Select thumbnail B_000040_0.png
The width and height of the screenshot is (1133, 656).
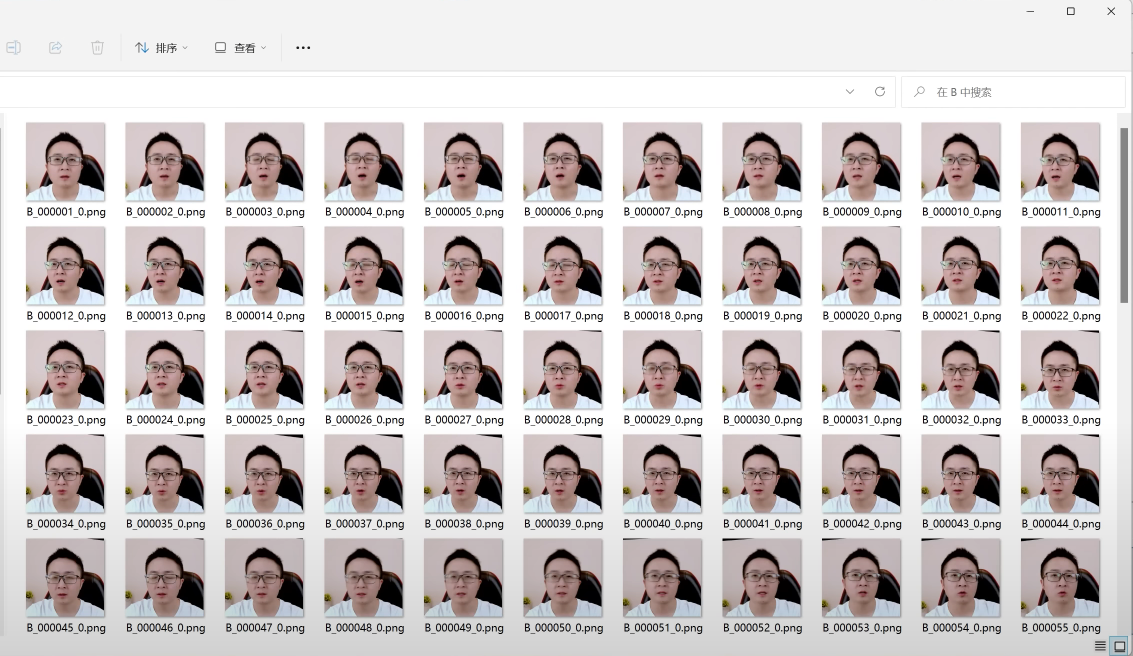point(662,474)
